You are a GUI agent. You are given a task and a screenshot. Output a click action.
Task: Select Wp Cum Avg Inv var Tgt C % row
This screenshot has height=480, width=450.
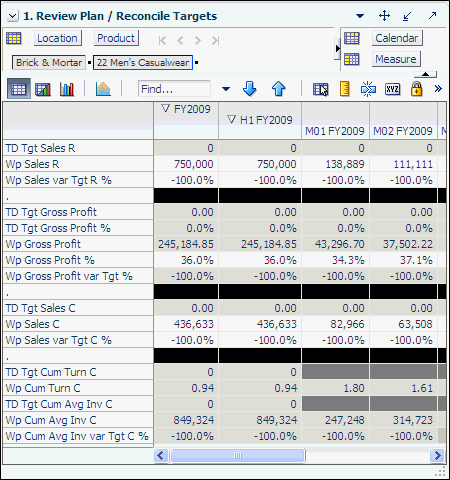[78, 436]
